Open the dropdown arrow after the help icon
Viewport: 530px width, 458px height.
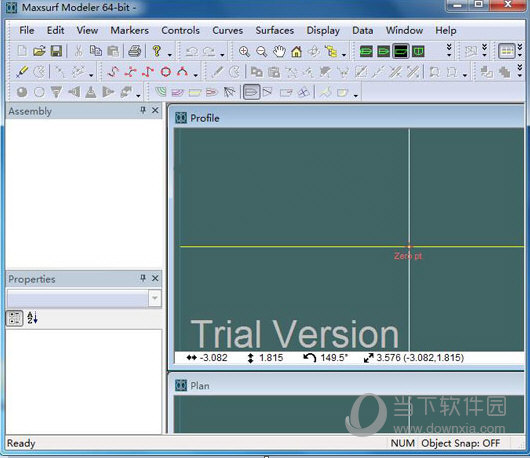170,54
